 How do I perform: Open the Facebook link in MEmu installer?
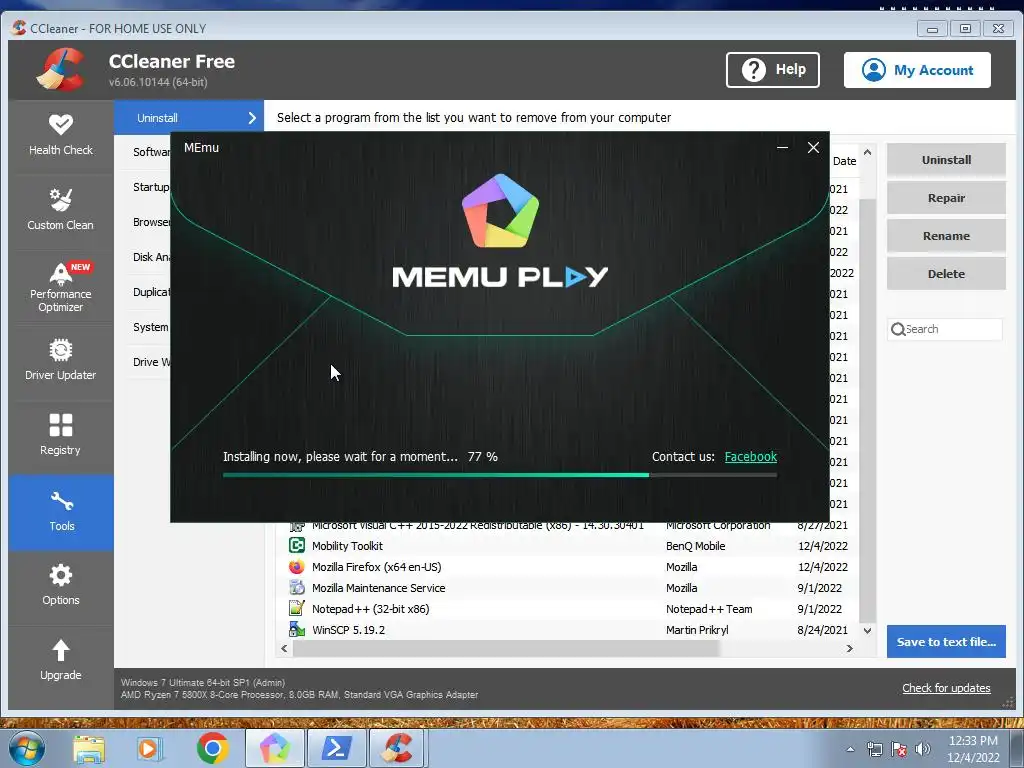[x=750, y=456]
